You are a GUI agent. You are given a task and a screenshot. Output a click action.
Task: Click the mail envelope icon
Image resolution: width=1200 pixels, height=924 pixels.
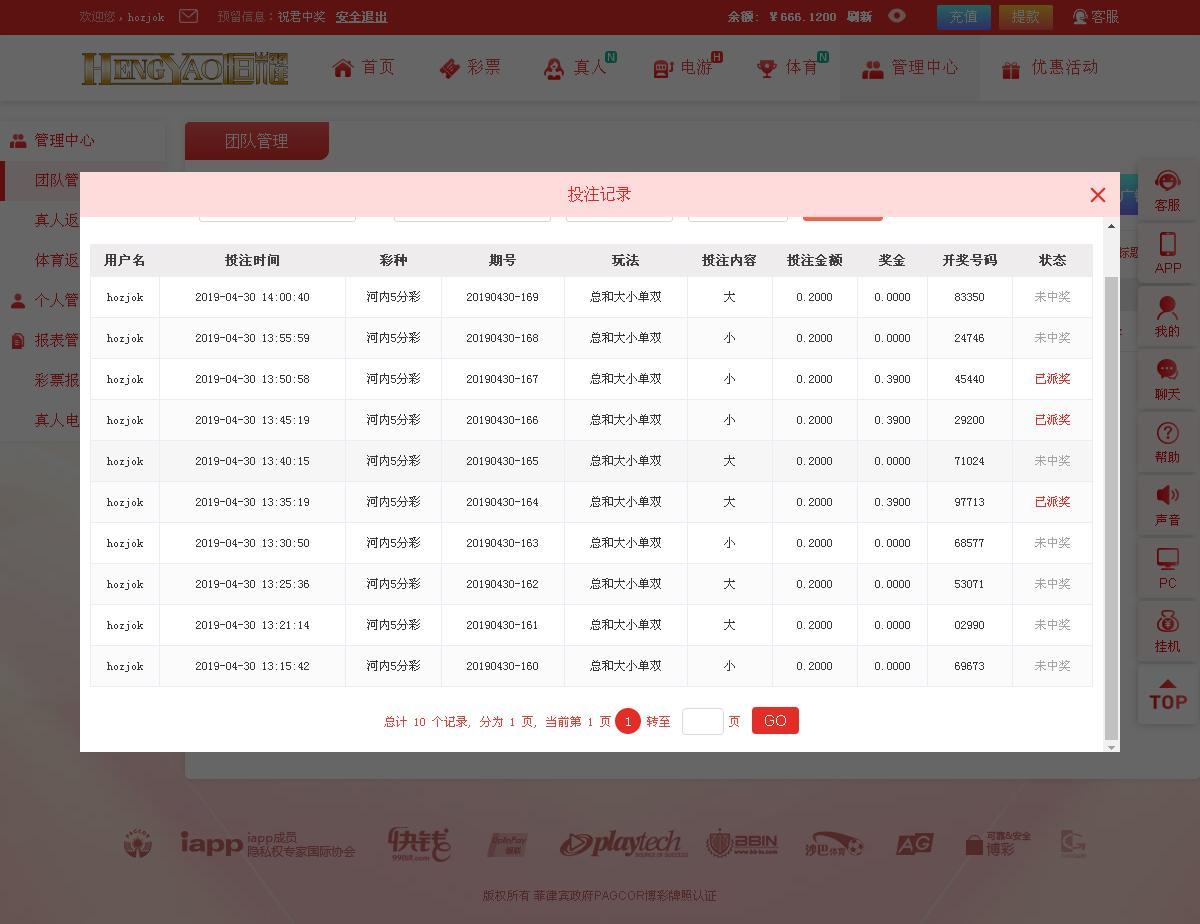click(188, 16)
